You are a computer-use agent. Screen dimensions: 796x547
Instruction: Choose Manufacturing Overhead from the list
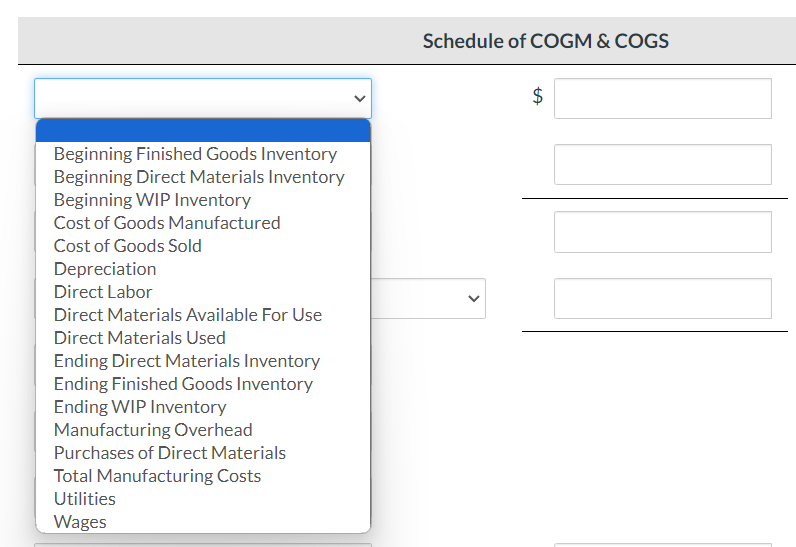pos(153,430)
